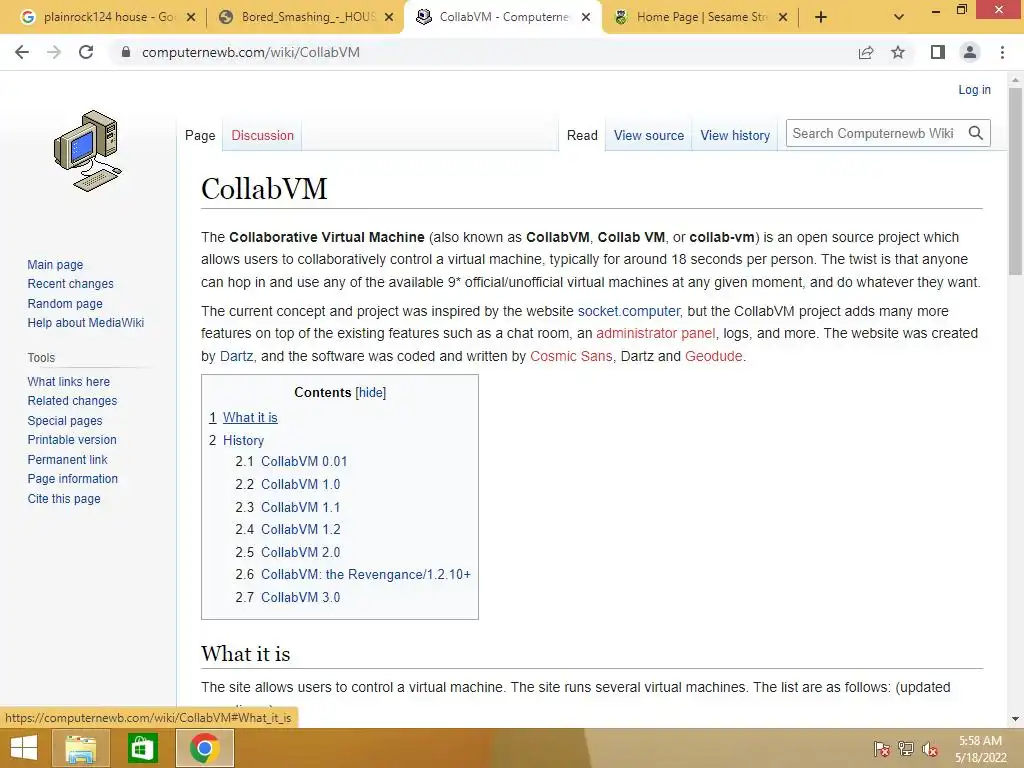
Task: Click the wiki search magnifier icon
Action: point(976,133)
